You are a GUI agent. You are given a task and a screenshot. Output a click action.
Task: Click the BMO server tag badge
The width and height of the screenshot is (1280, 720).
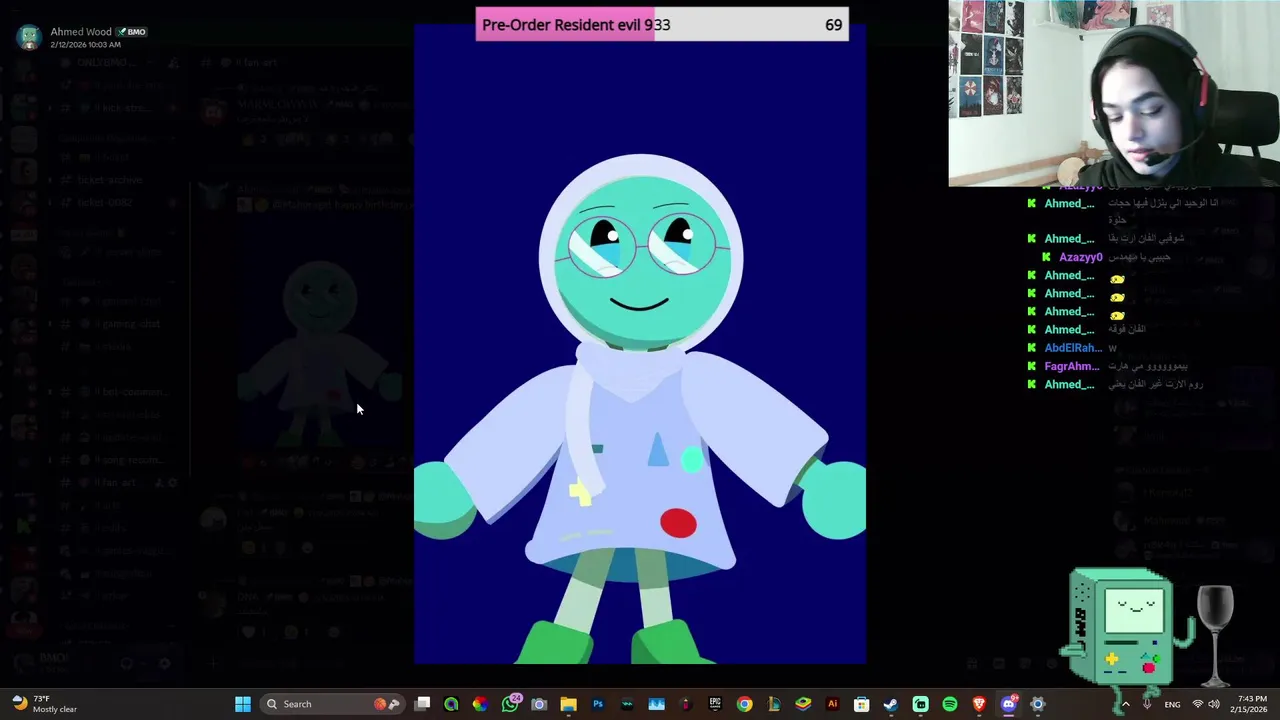click(x=132, y=32)
